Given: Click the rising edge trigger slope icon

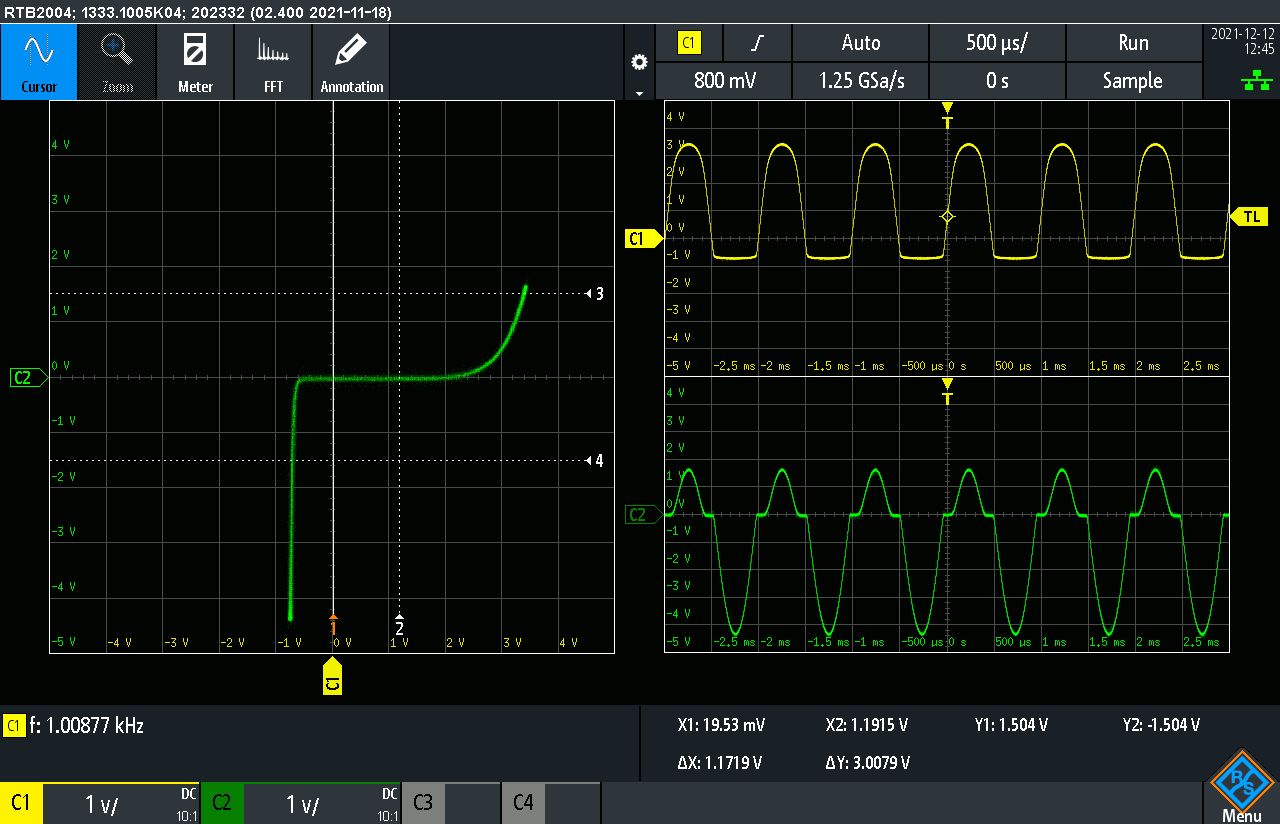Looking at the screenshot, I should point(758,43).
